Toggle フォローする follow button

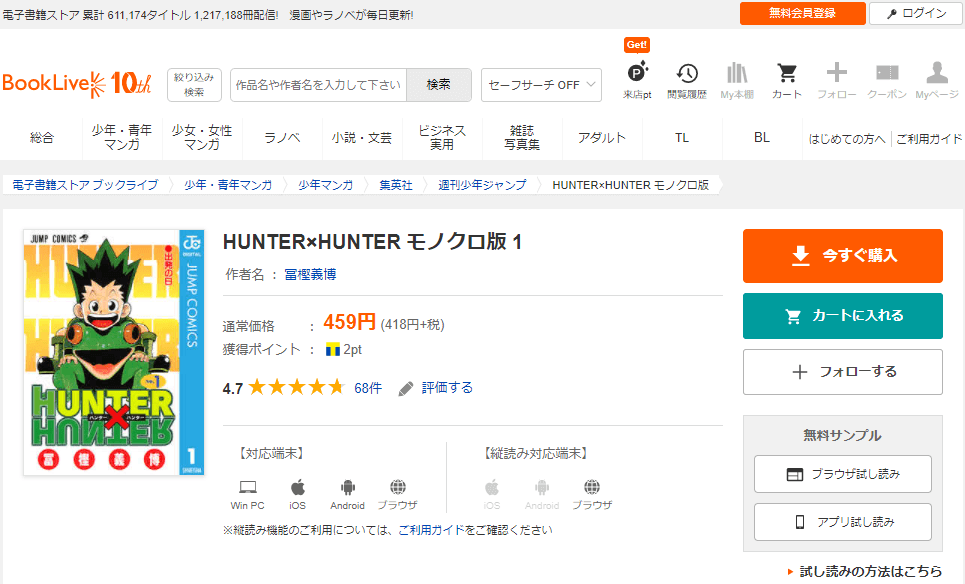842,372
